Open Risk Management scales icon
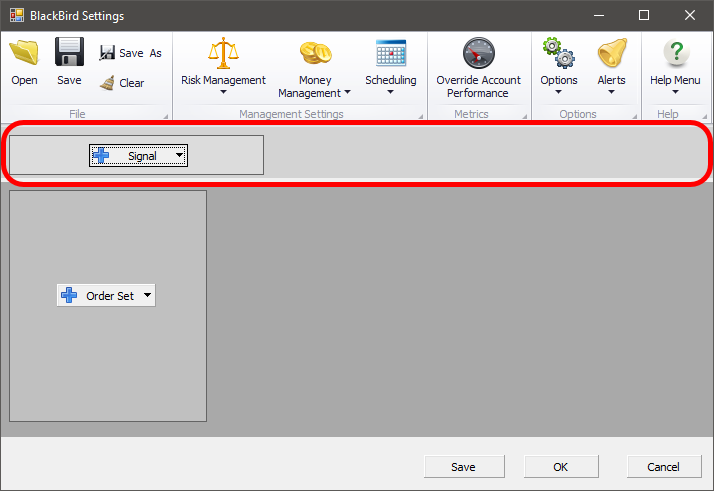The height and width of the screenshot is (491, 714). click(x=223, y=53)
